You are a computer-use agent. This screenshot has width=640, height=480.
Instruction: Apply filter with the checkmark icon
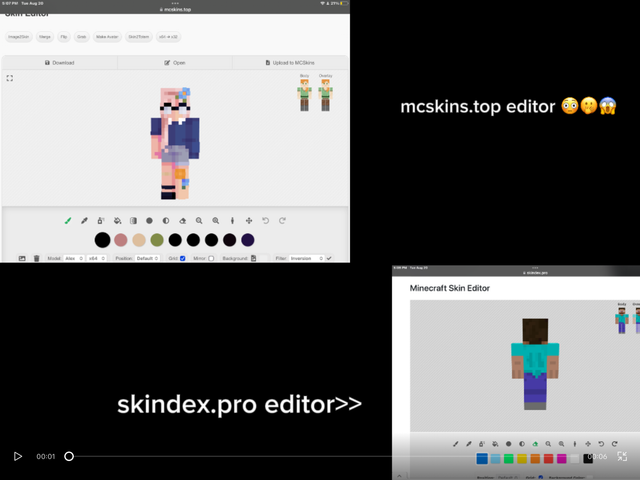329,258
